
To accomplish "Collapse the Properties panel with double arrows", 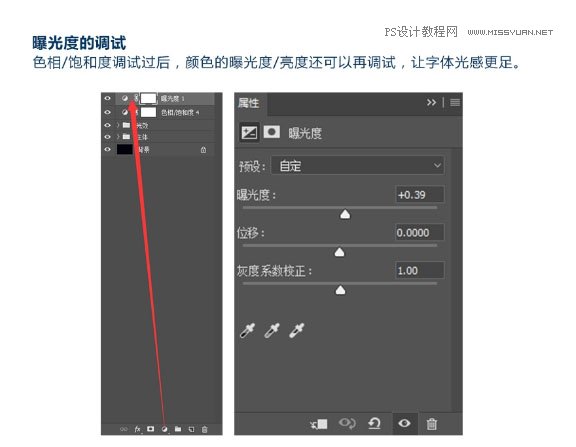I will click(431, 102).
